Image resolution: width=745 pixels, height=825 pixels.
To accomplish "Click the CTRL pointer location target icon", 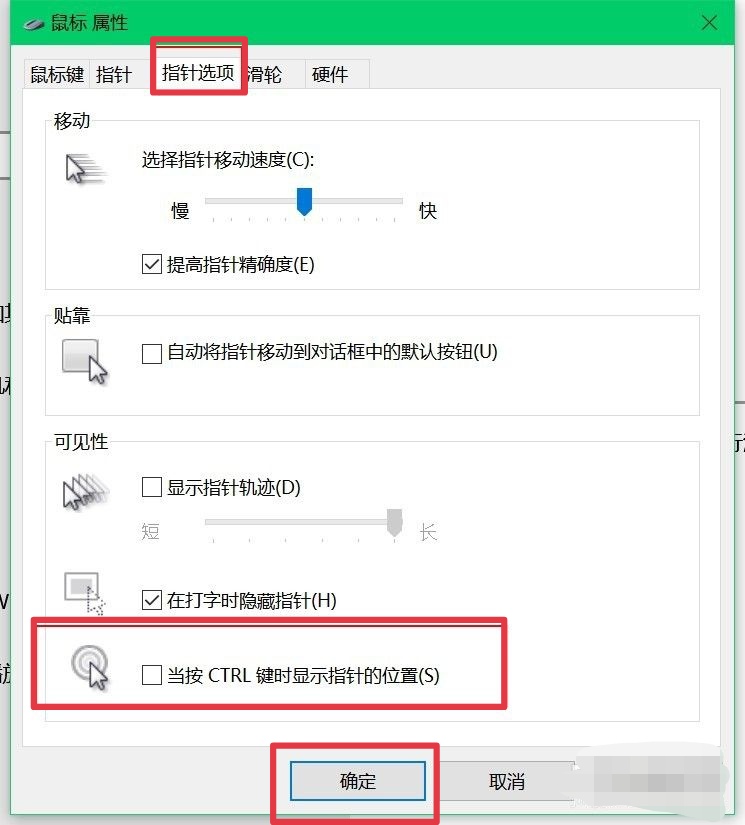I will coord(90,668).
